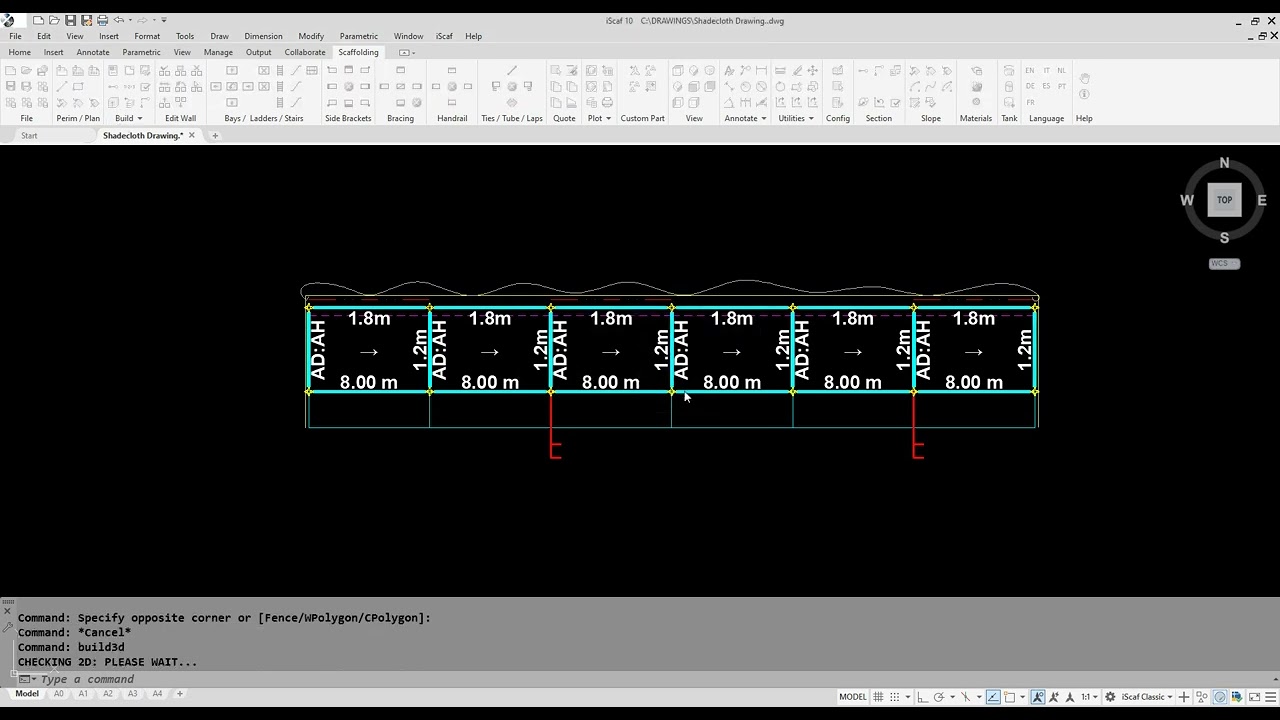Click the first icon in View panel
Viewport: 1280px width, 720px height.
click(677, 70)
